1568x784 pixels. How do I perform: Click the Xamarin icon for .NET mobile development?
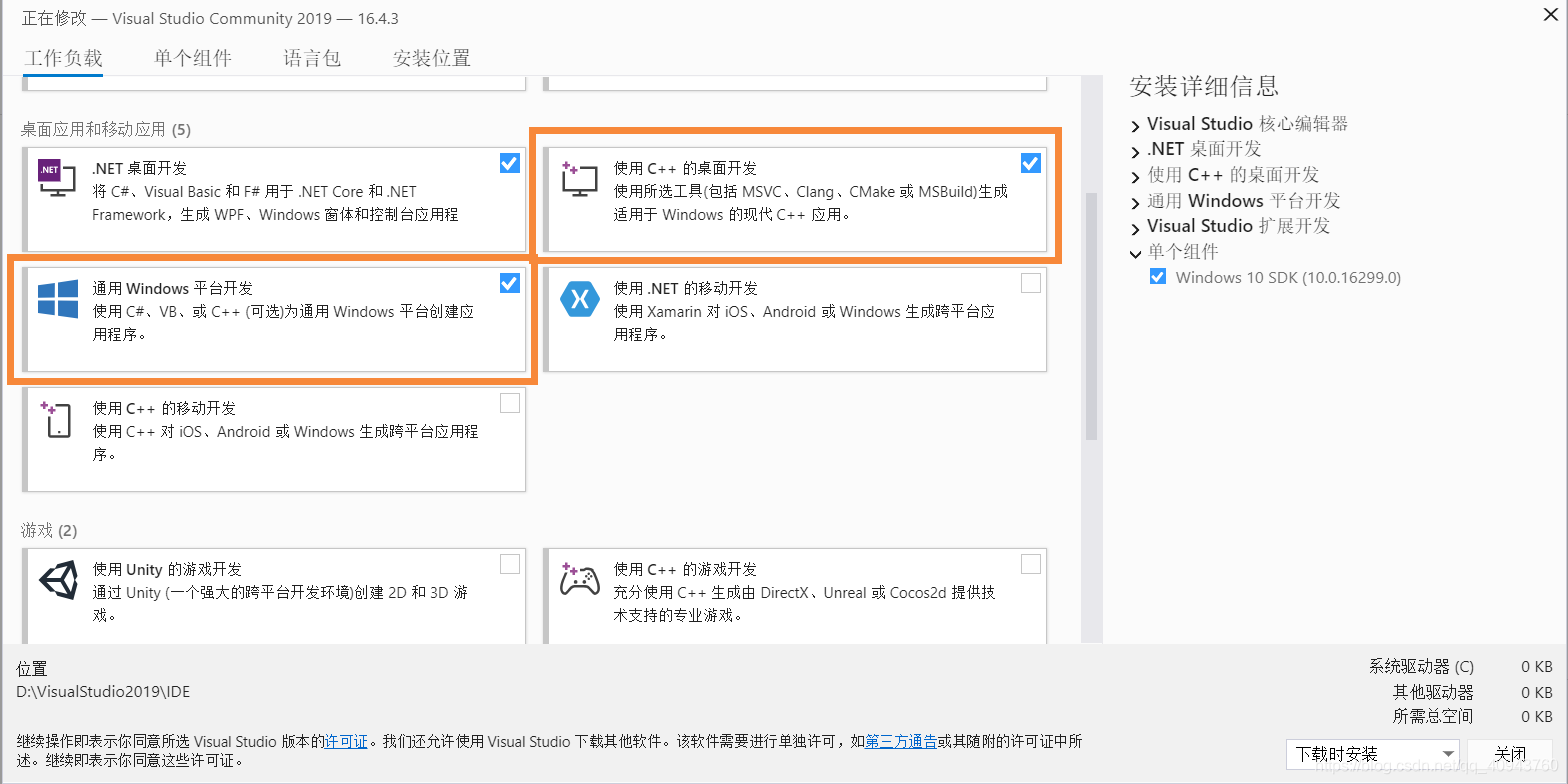coord(580,299)
